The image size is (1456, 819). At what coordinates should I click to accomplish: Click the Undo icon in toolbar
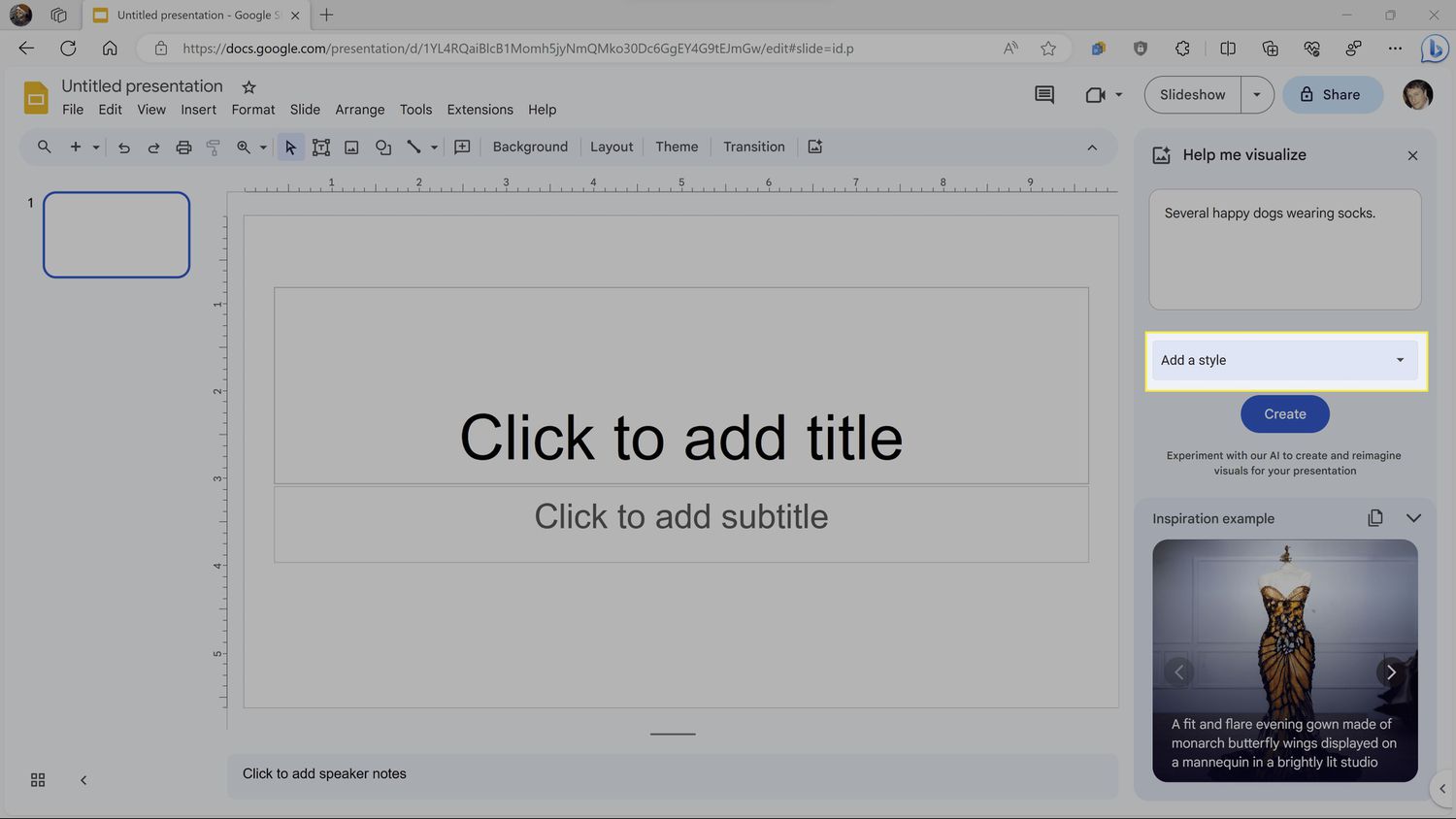pos(124,147)
